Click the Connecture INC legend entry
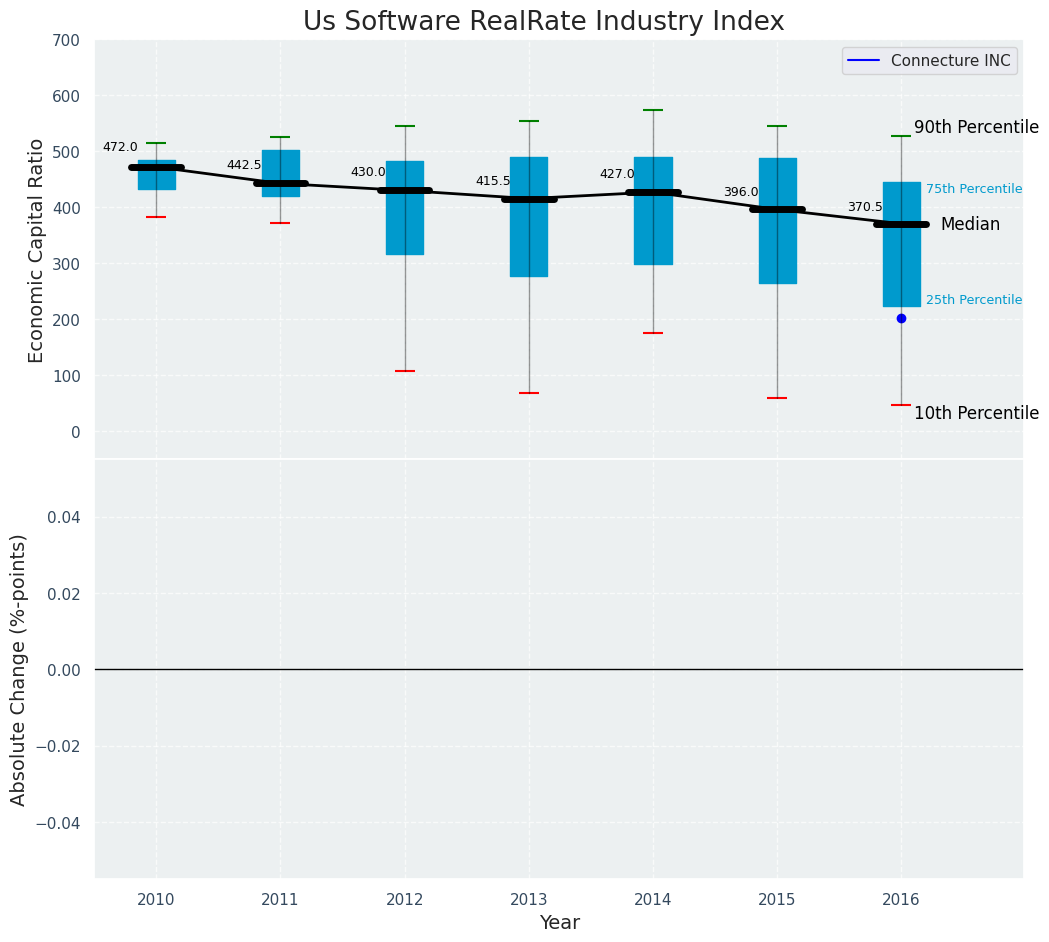This screenshot has width=1049, height=942. point(929,61)
